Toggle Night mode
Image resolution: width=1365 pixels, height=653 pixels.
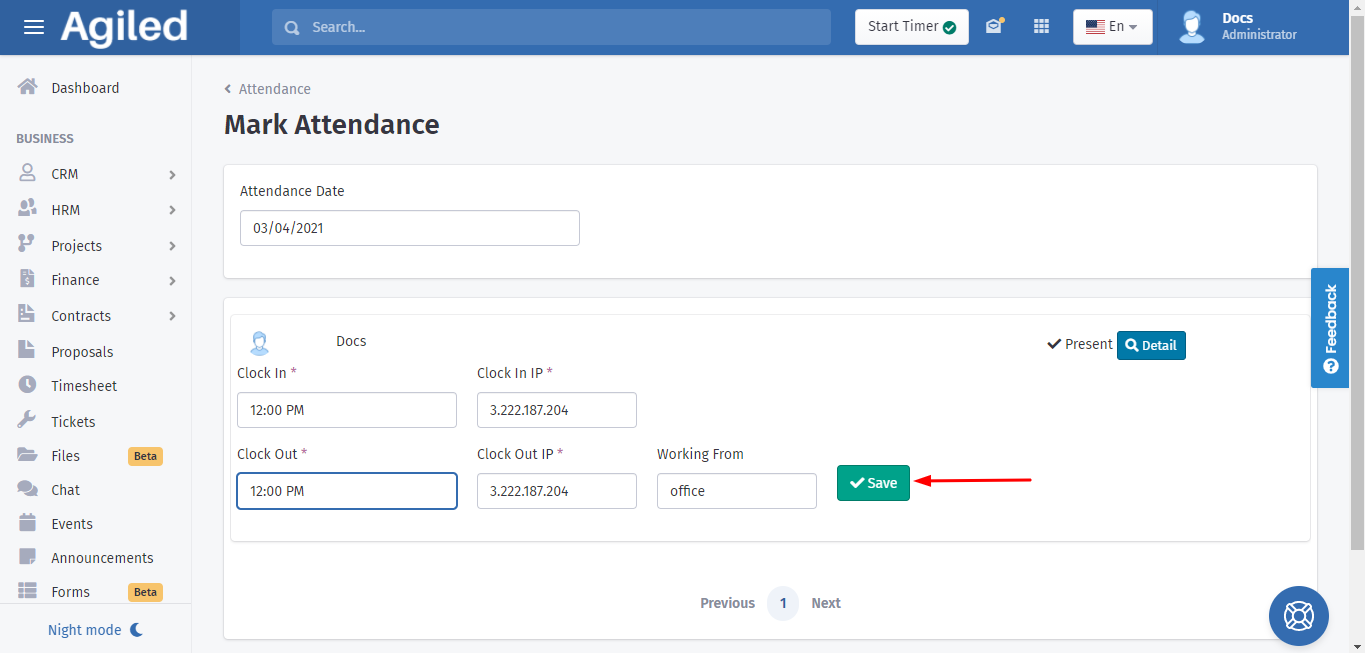click(x=96, y=630)
